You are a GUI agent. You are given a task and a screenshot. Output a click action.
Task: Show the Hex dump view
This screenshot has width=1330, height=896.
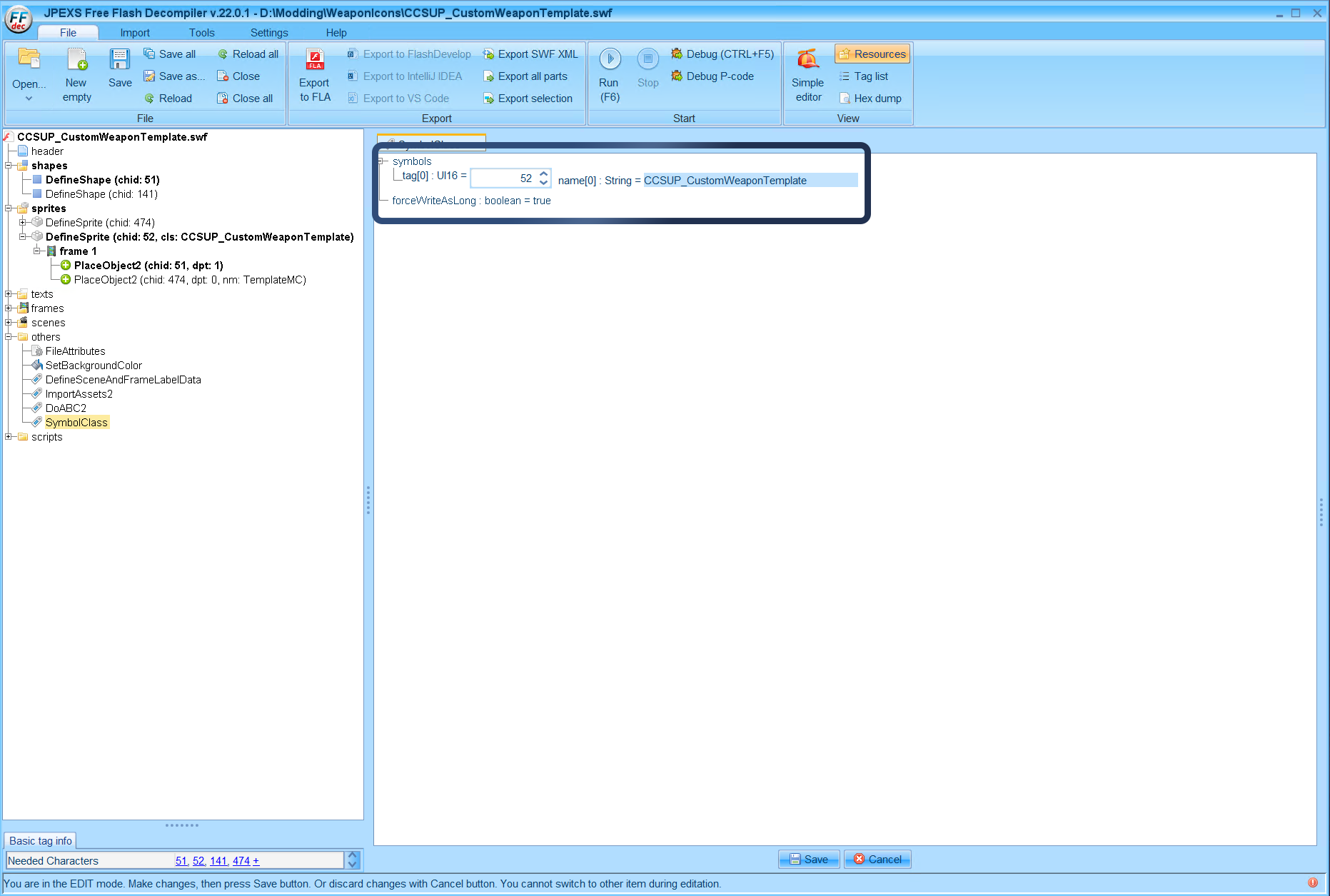click(870, 98)
